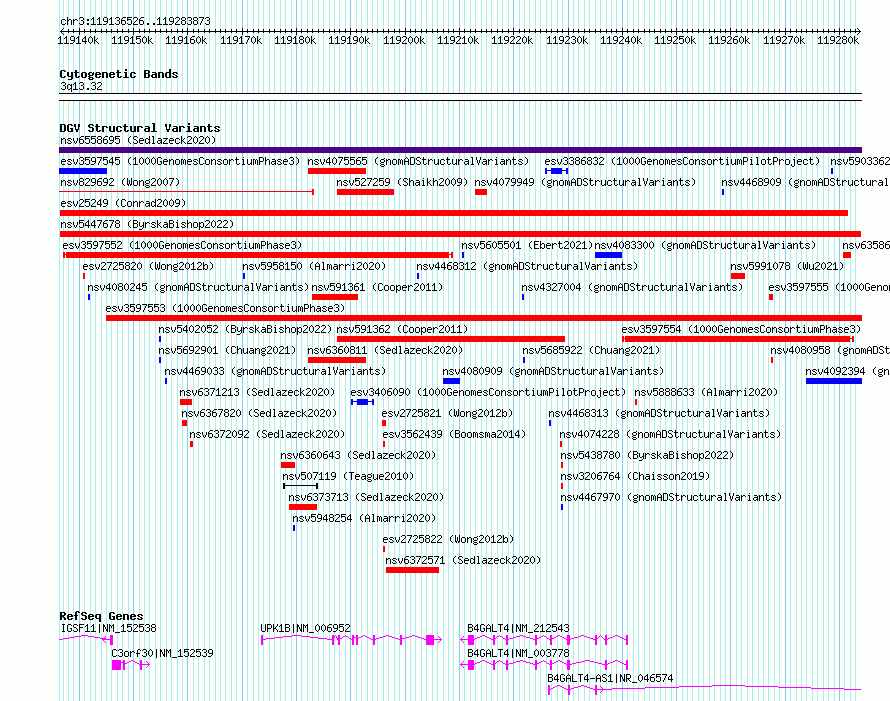The height and width of the screenshot is (701, 890).
Task: Select esv2725821 (Wong2012b) label
Action: point(447,413)
